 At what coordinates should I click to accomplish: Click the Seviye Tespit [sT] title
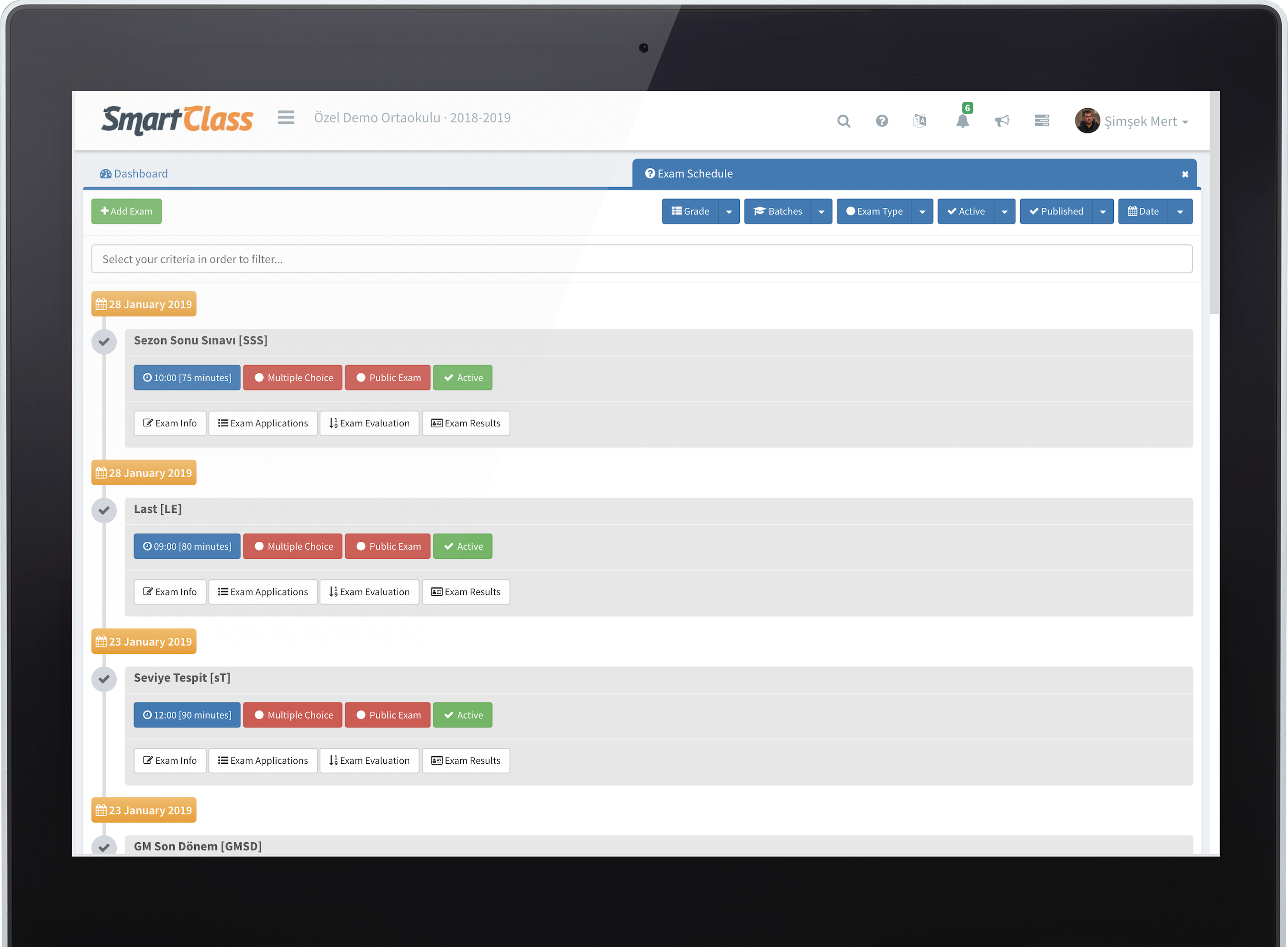click(182, 678)
